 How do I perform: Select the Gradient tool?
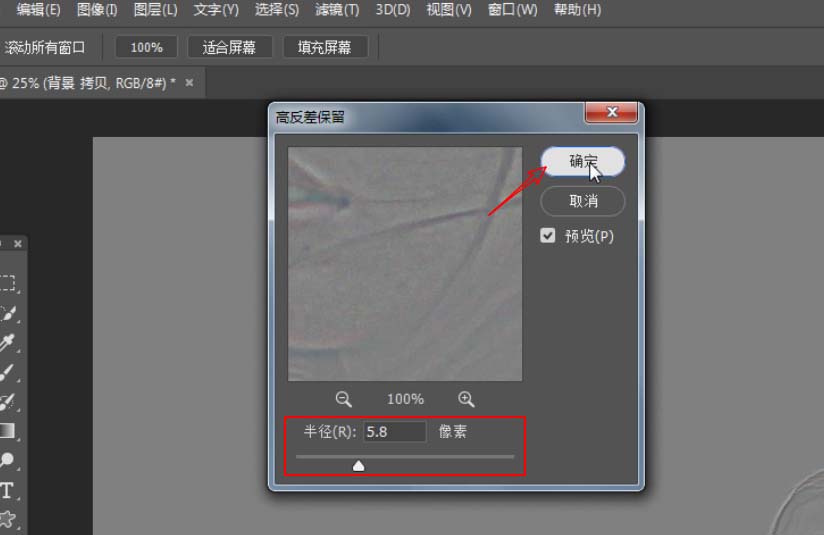[7, 431]
